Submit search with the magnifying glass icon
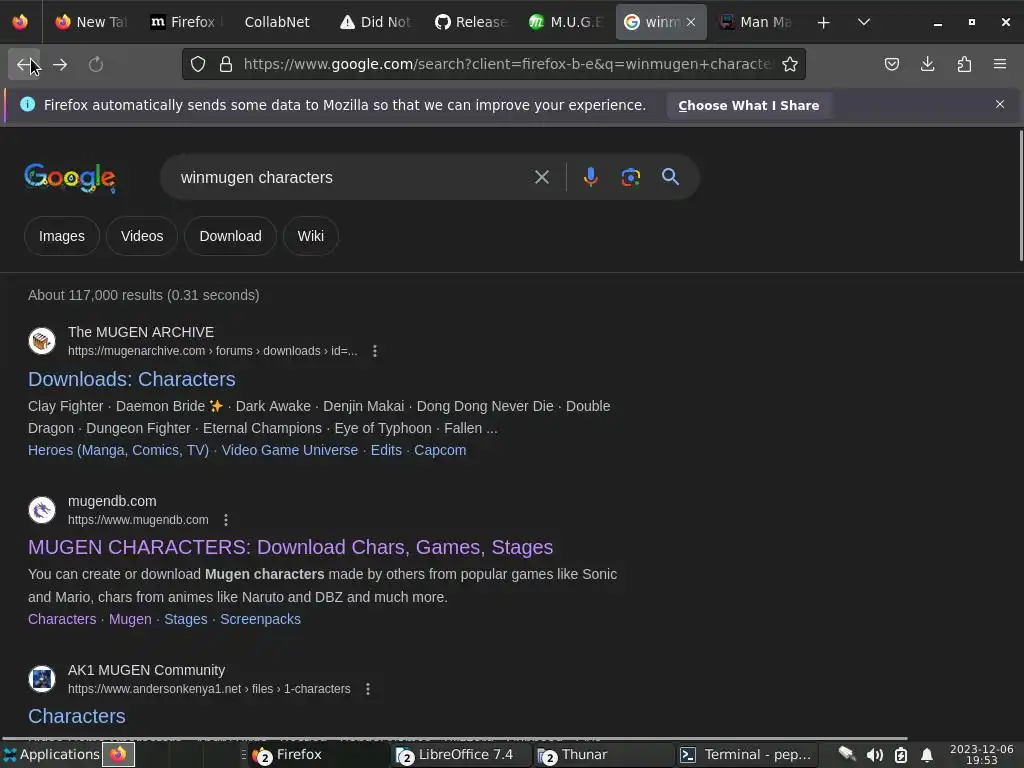 click(670, 177)
